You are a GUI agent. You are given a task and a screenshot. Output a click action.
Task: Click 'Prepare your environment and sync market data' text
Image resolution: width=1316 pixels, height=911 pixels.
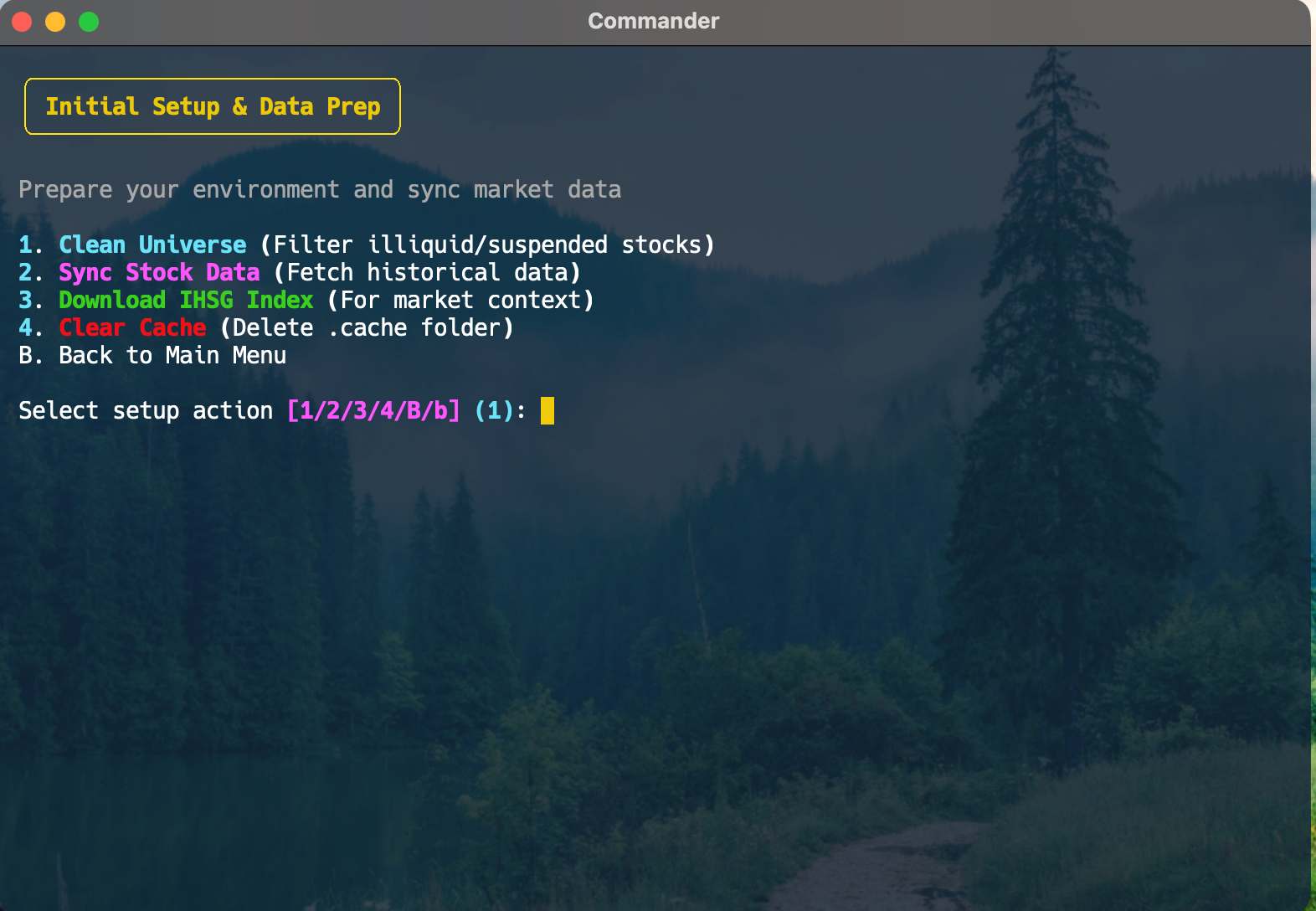[x=320, y=190]
